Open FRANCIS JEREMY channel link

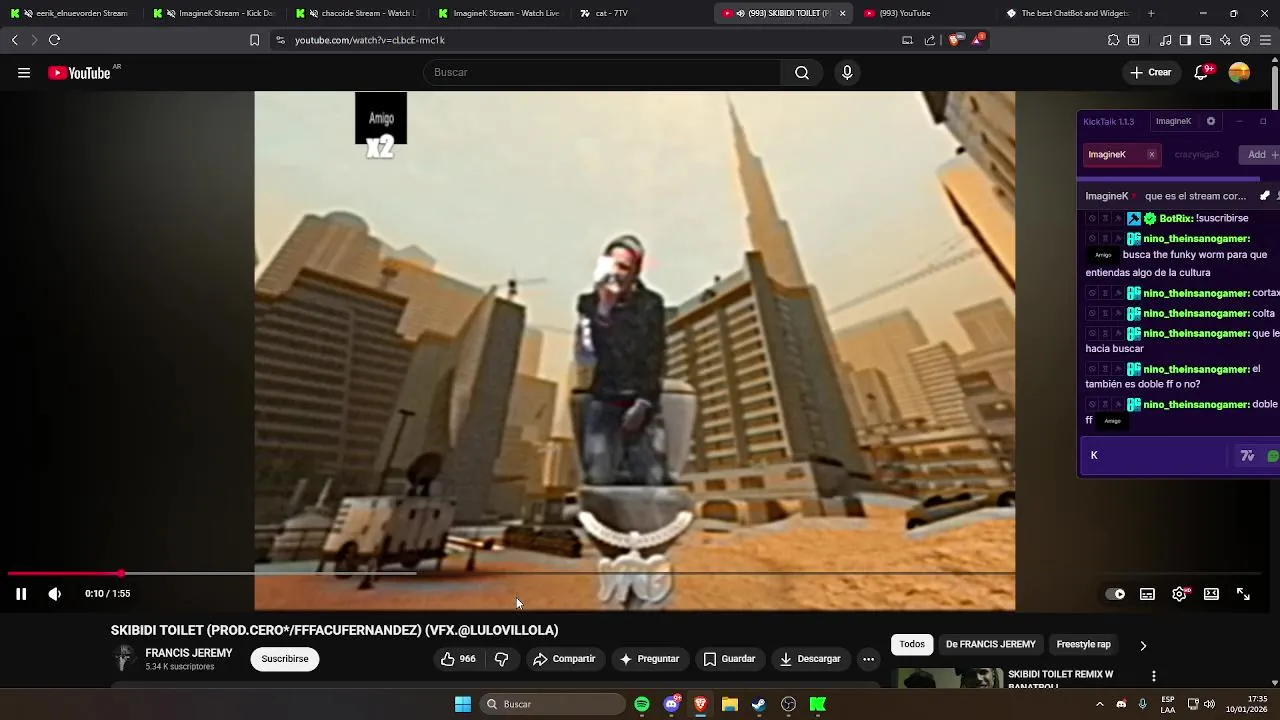tap(189, 653)
